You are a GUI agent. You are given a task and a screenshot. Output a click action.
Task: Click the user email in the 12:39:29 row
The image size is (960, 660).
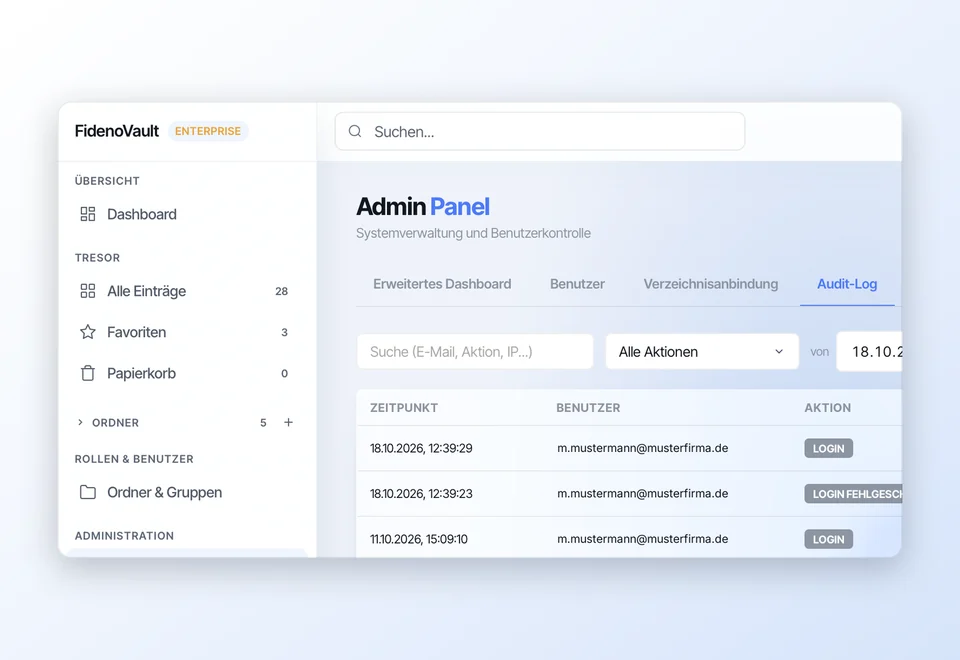coord(643,448)
